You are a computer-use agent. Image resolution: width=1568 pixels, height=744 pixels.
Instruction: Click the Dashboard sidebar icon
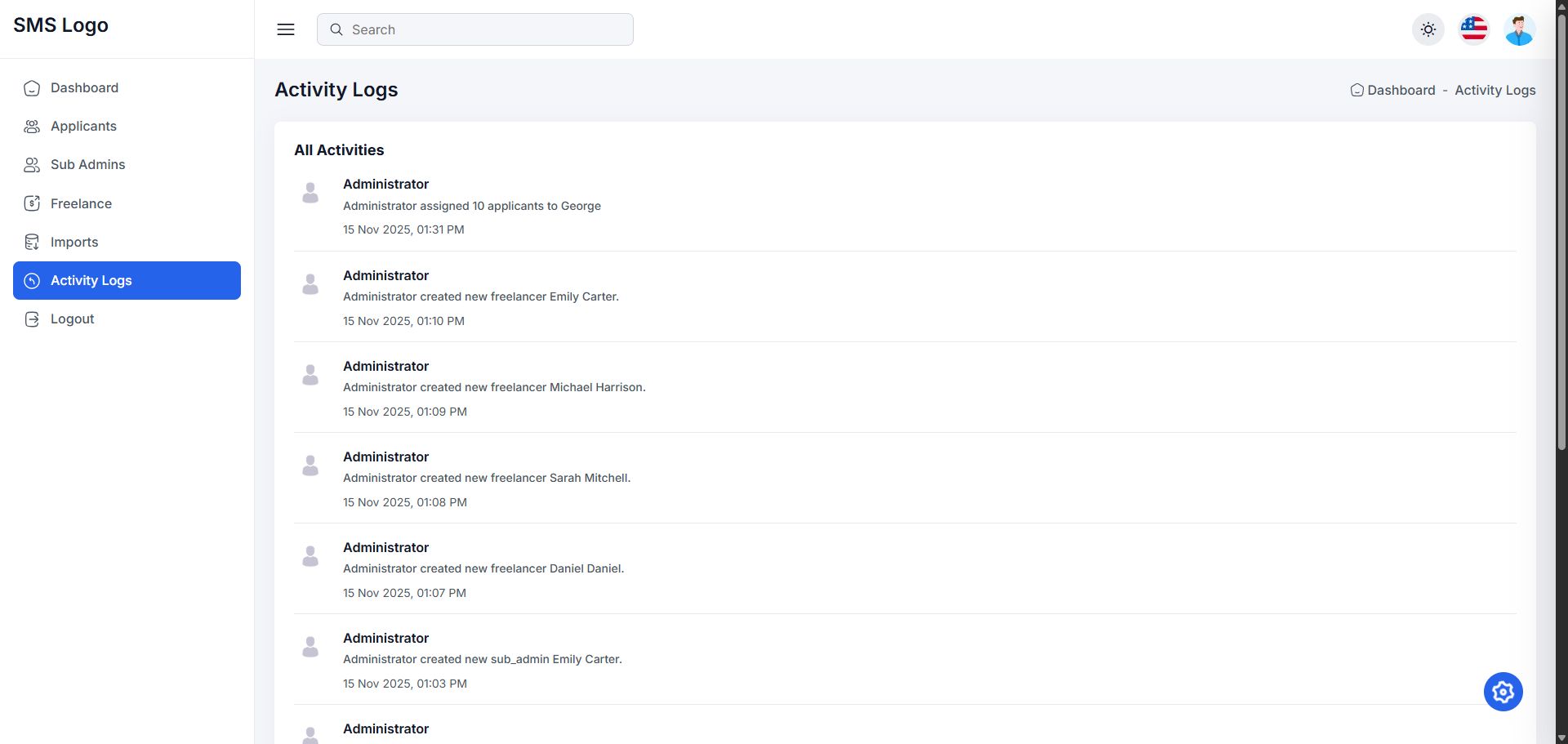click(32, 88)
